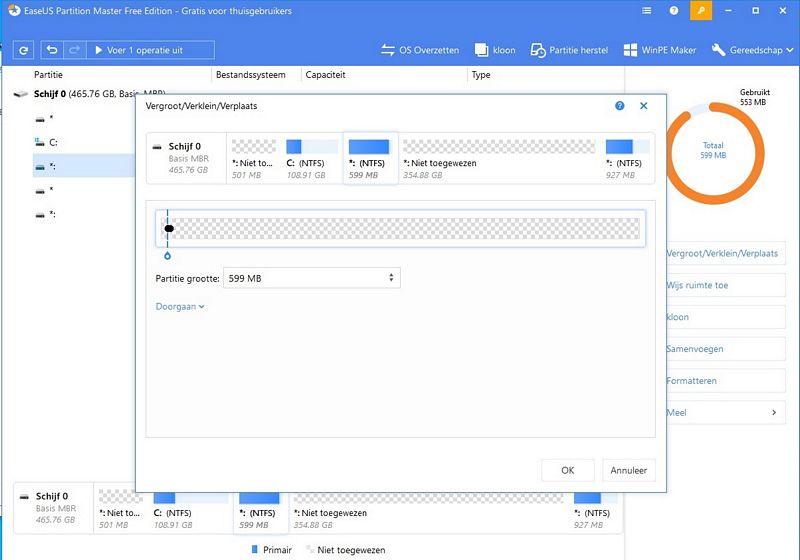Click Wijs ruimte toe in right panel
Screen dimensions: 800x560
click(726, 285)
